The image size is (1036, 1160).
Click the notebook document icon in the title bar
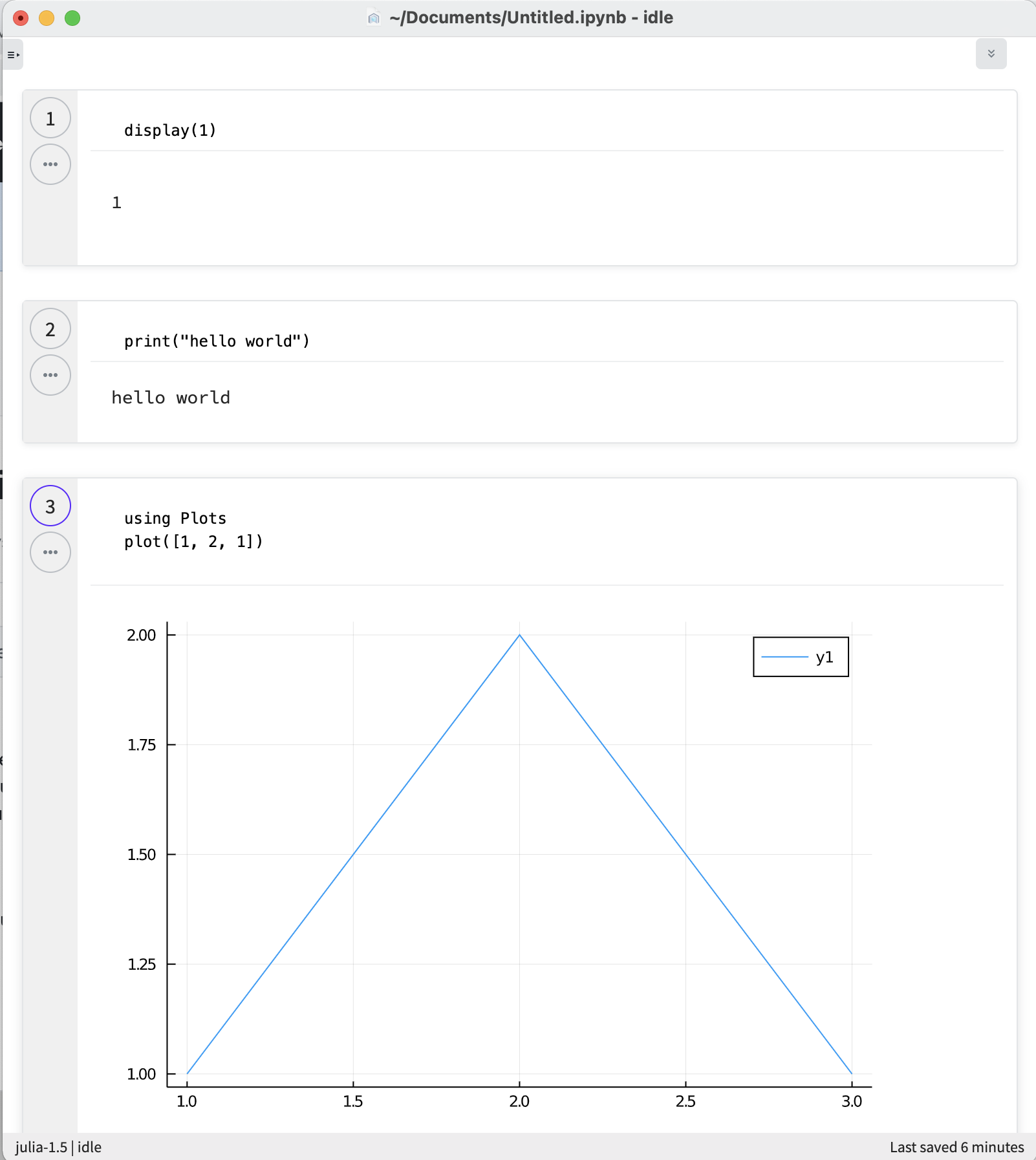[372, 17]
